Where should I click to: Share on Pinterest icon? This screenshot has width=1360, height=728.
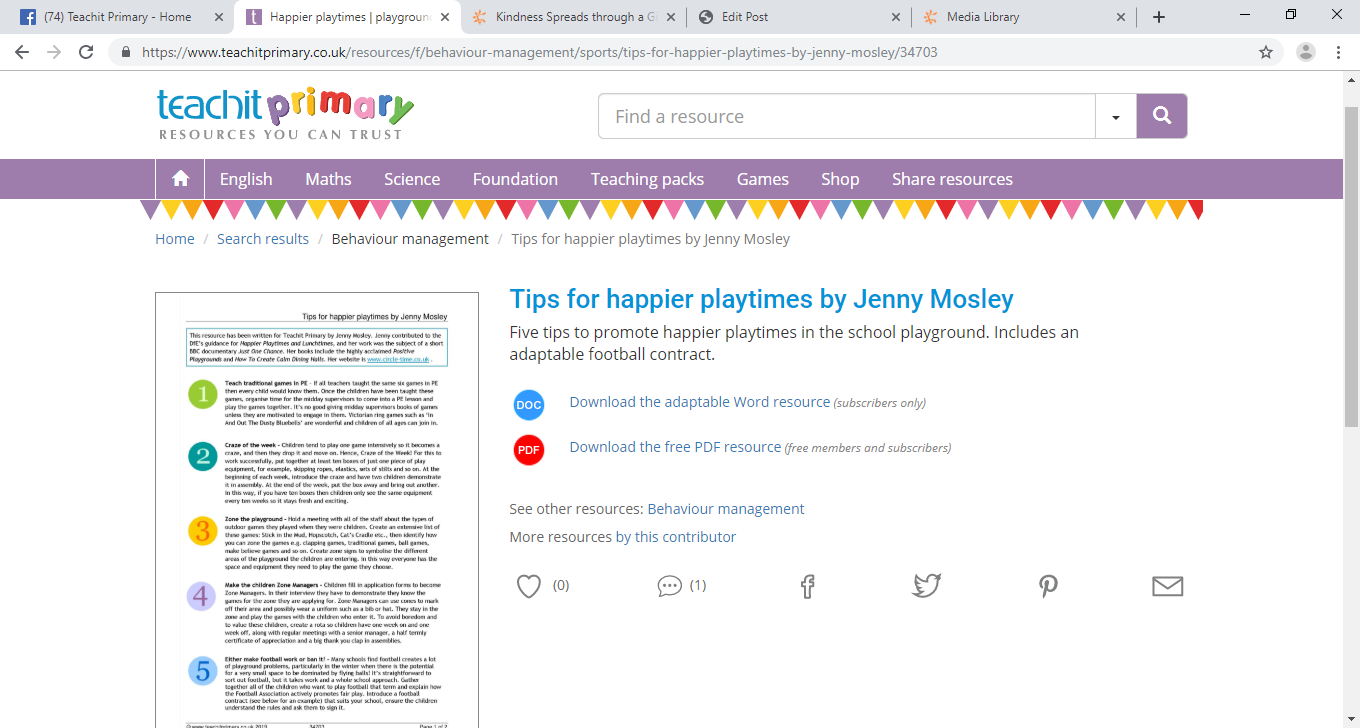click(1048, 586)
